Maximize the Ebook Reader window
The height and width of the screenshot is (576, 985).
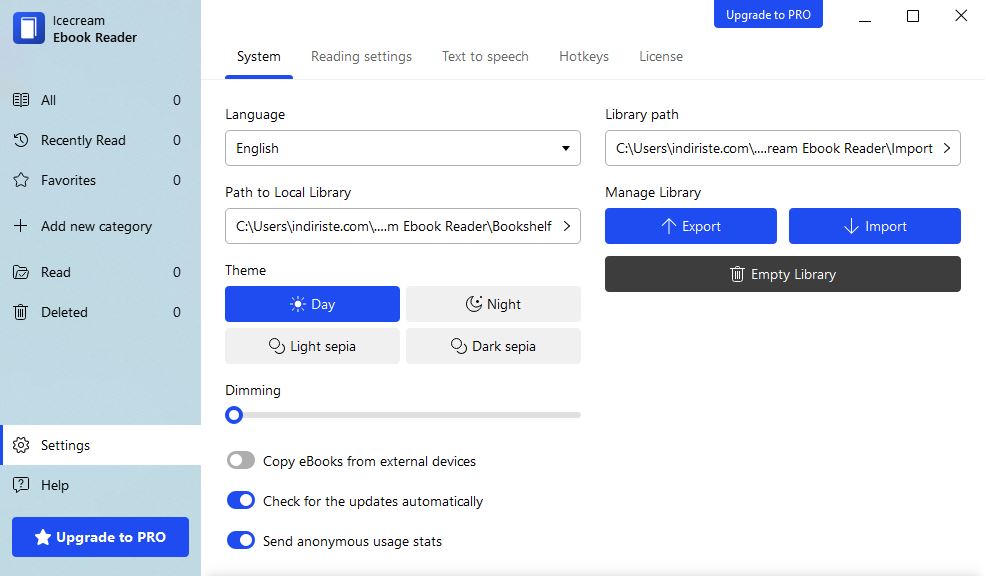[913, 16]
